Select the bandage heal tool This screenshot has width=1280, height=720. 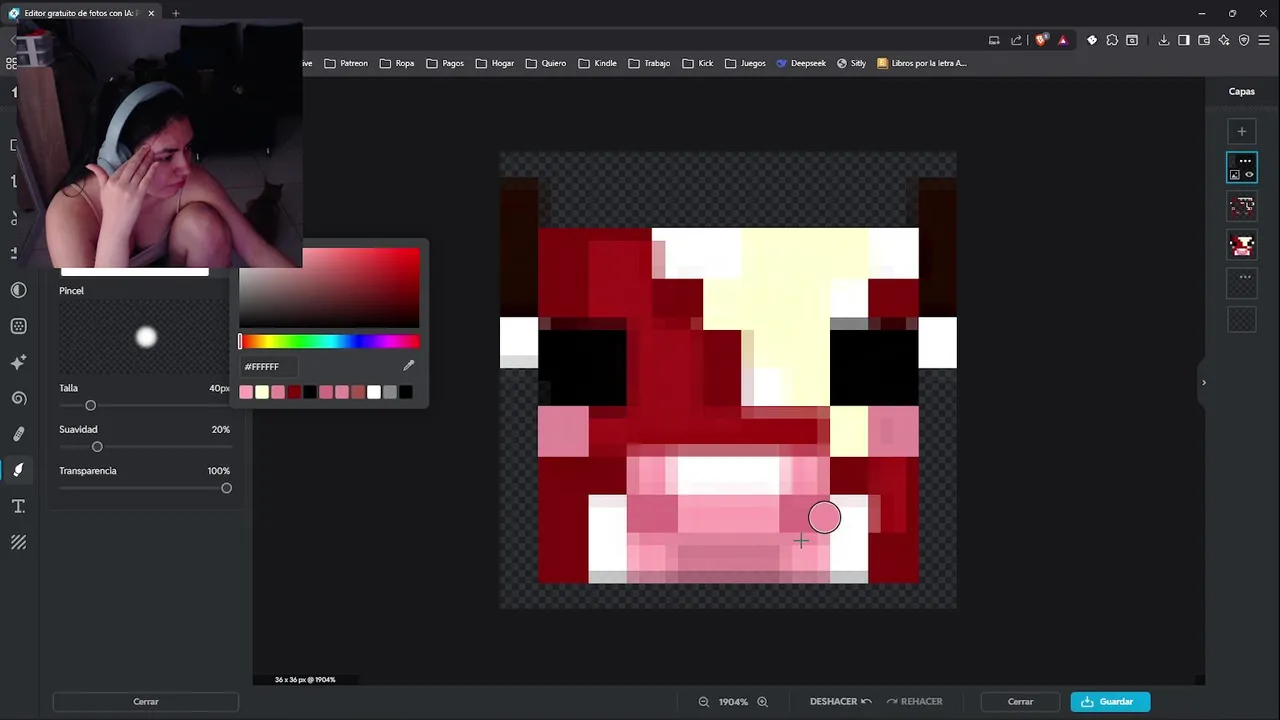[x=18, y=434]
